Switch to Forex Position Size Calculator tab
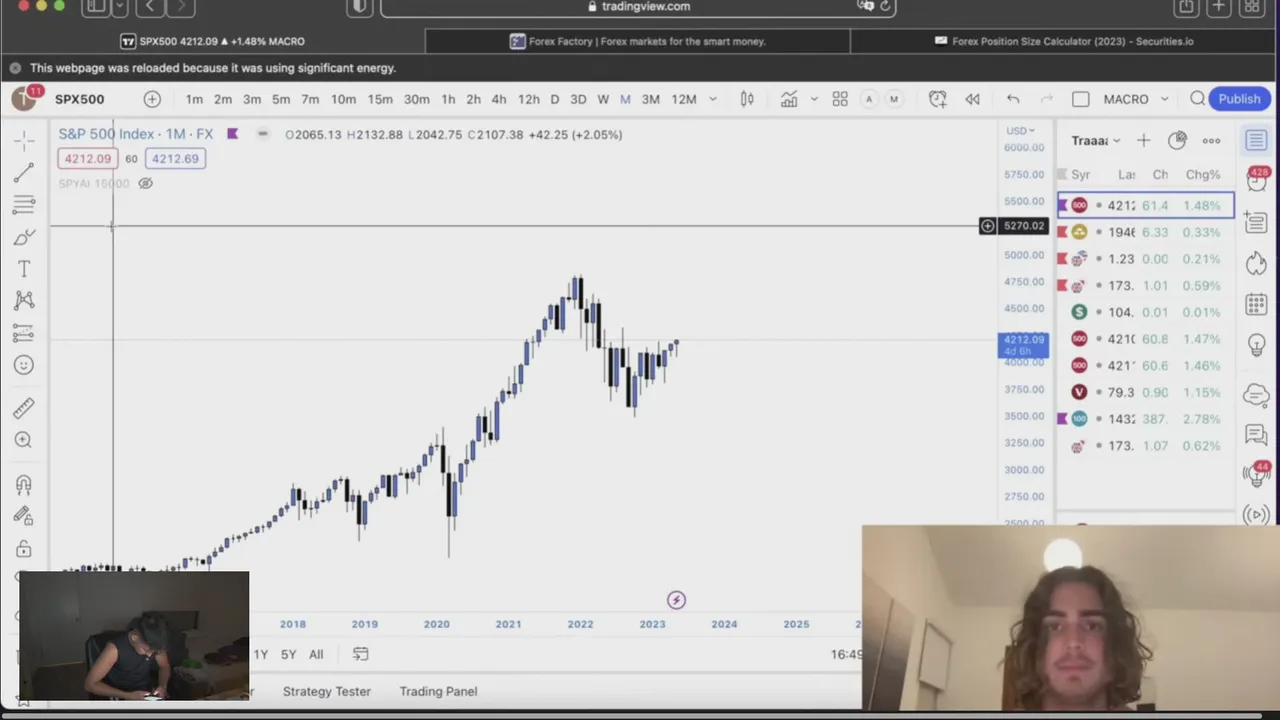Viewport: 1280px width, 720px height. point(1064,41)
